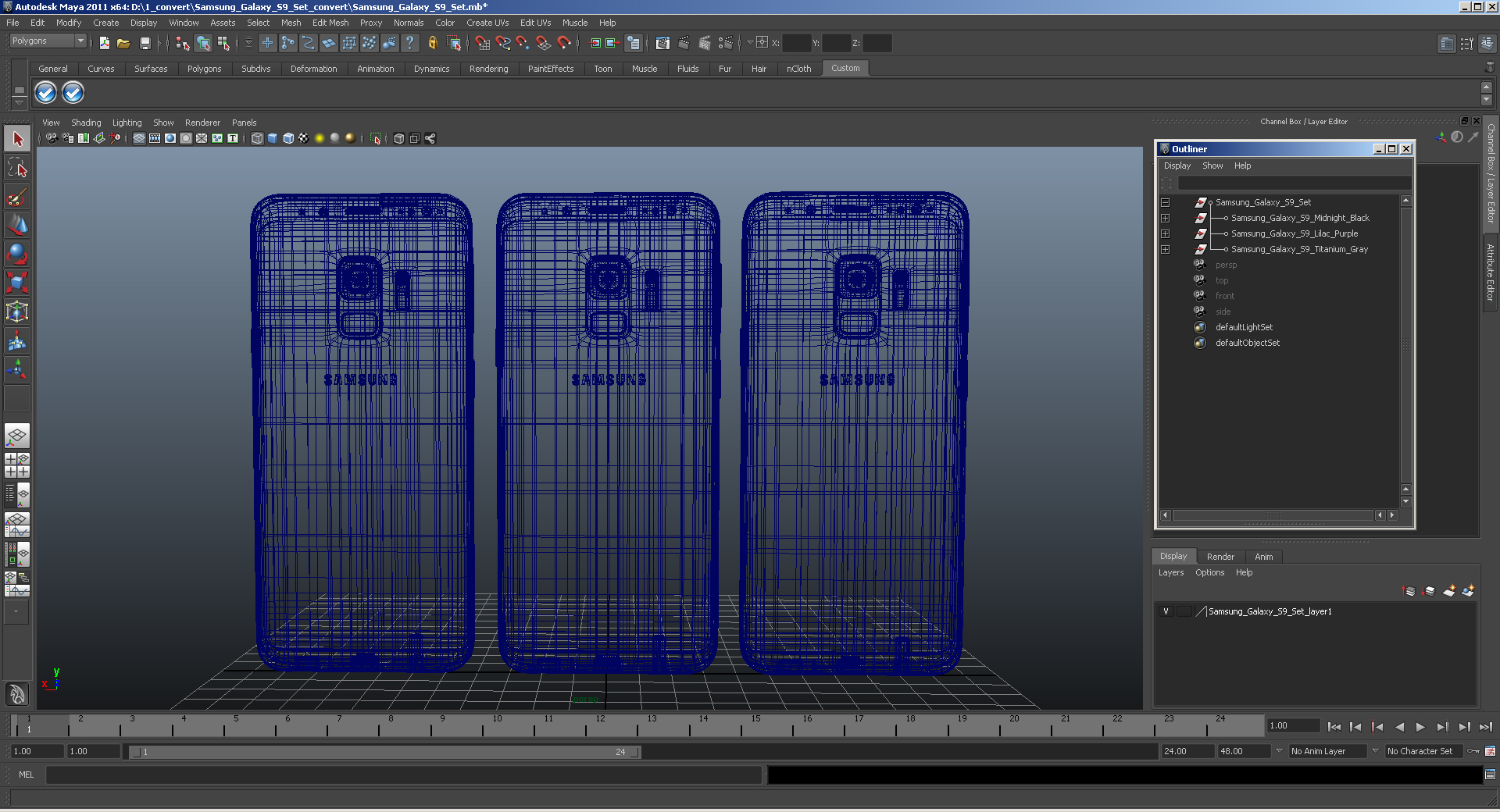This screenshot has height=812, width=1500.
Task: Switch to four view layout
Action: click(17, 465)
